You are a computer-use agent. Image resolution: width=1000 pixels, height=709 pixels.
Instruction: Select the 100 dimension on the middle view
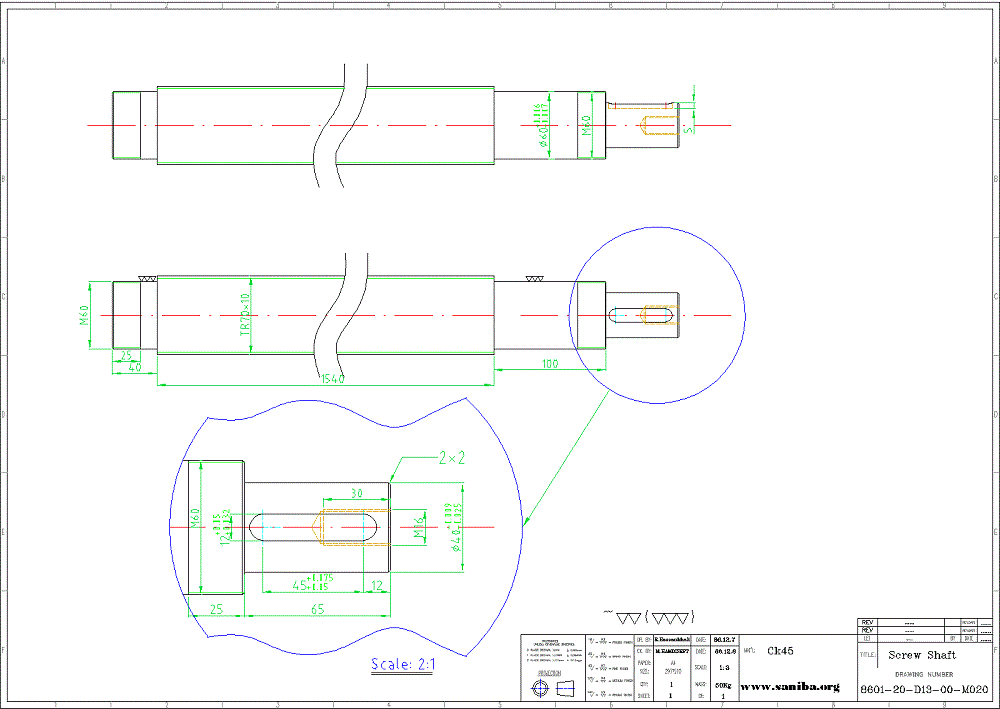550,363
